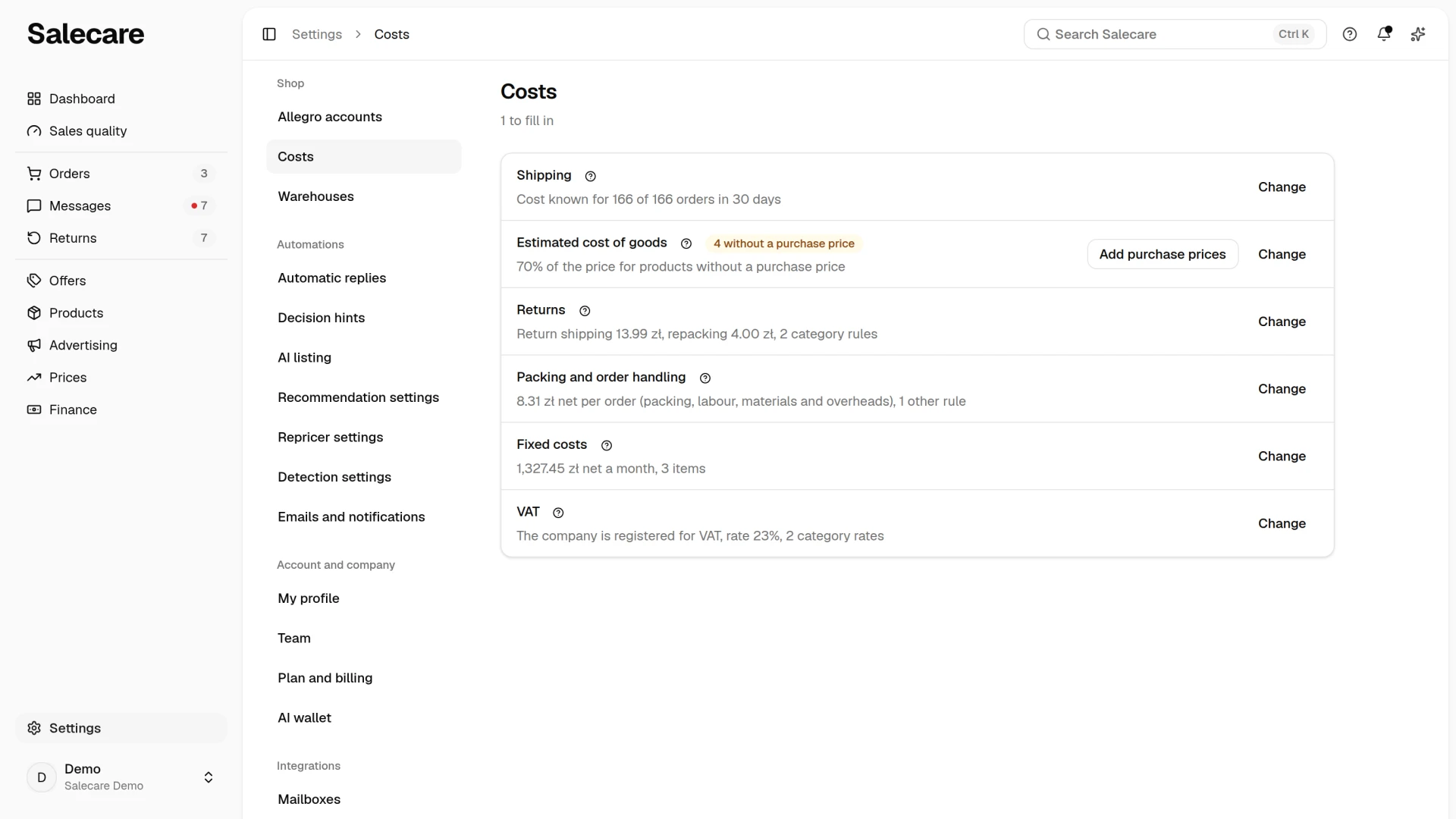Open Repricer settings
Image resolution: width=1456 pixels, height=819 pixels.
363,438
